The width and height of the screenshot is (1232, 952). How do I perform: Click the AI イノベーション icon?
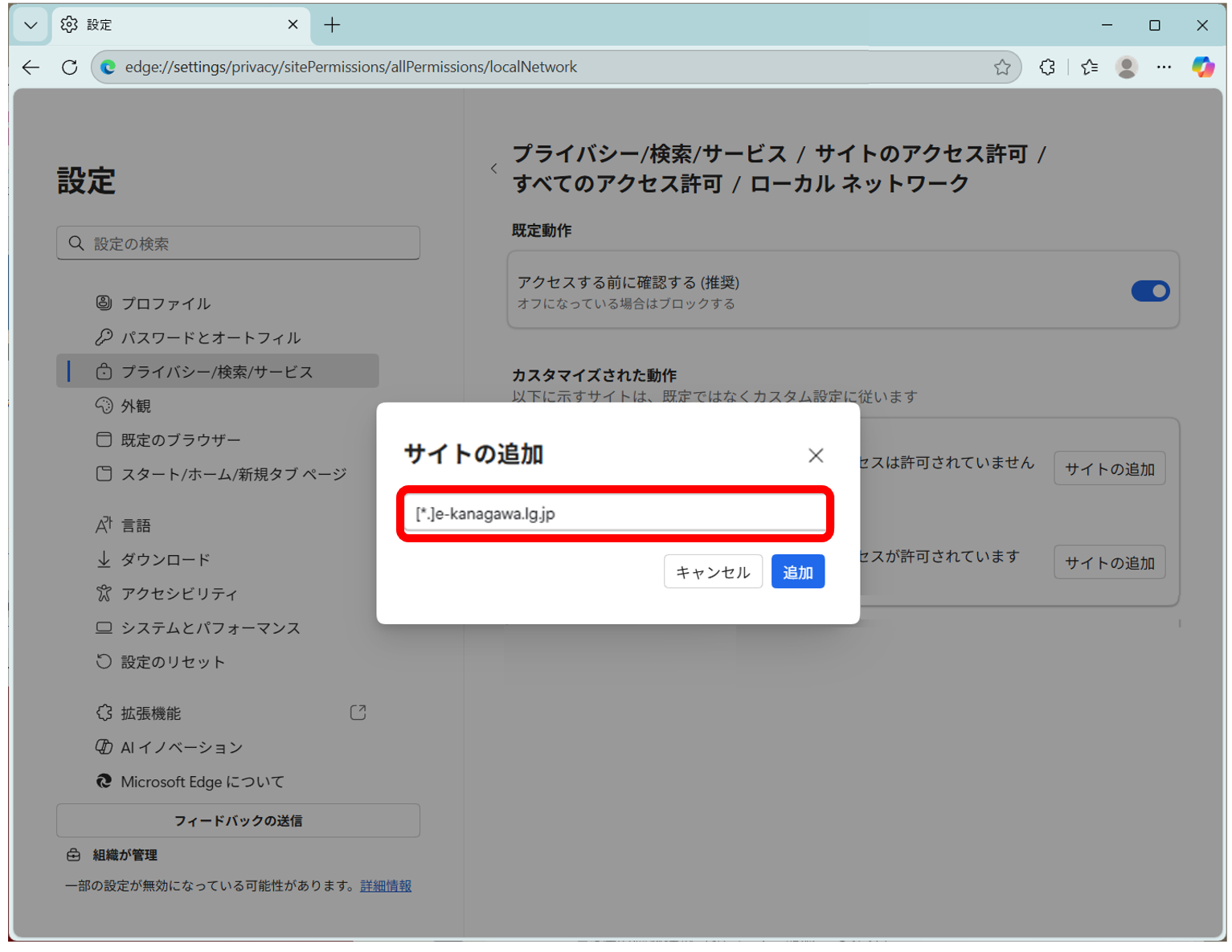click(104, 747)
